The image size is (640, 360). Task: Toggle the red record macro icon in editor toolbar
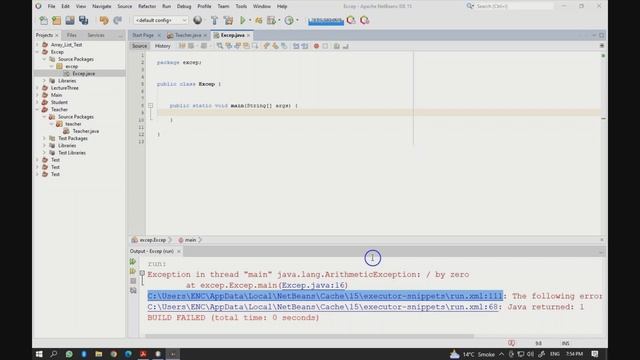[316, 46]
